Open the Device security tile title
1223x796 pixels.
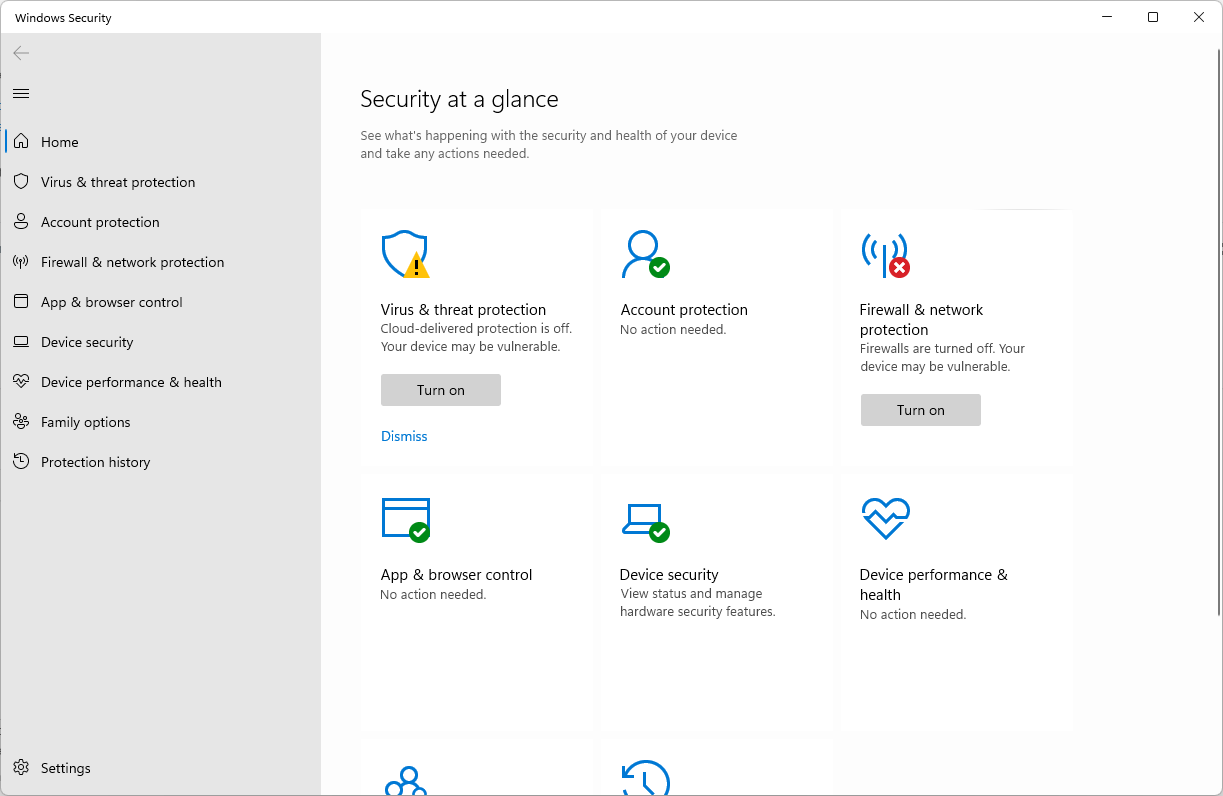669,575
